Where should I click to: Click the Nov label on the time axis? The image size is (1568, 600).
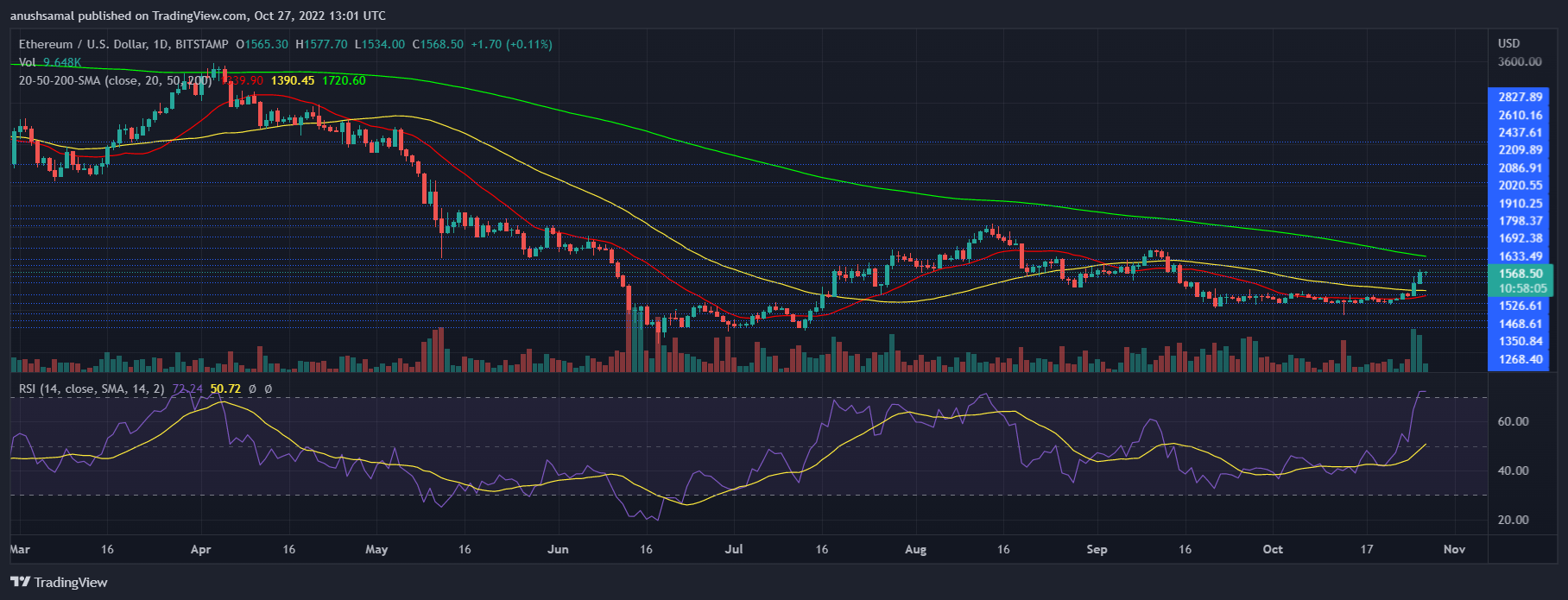point(1454,550)
